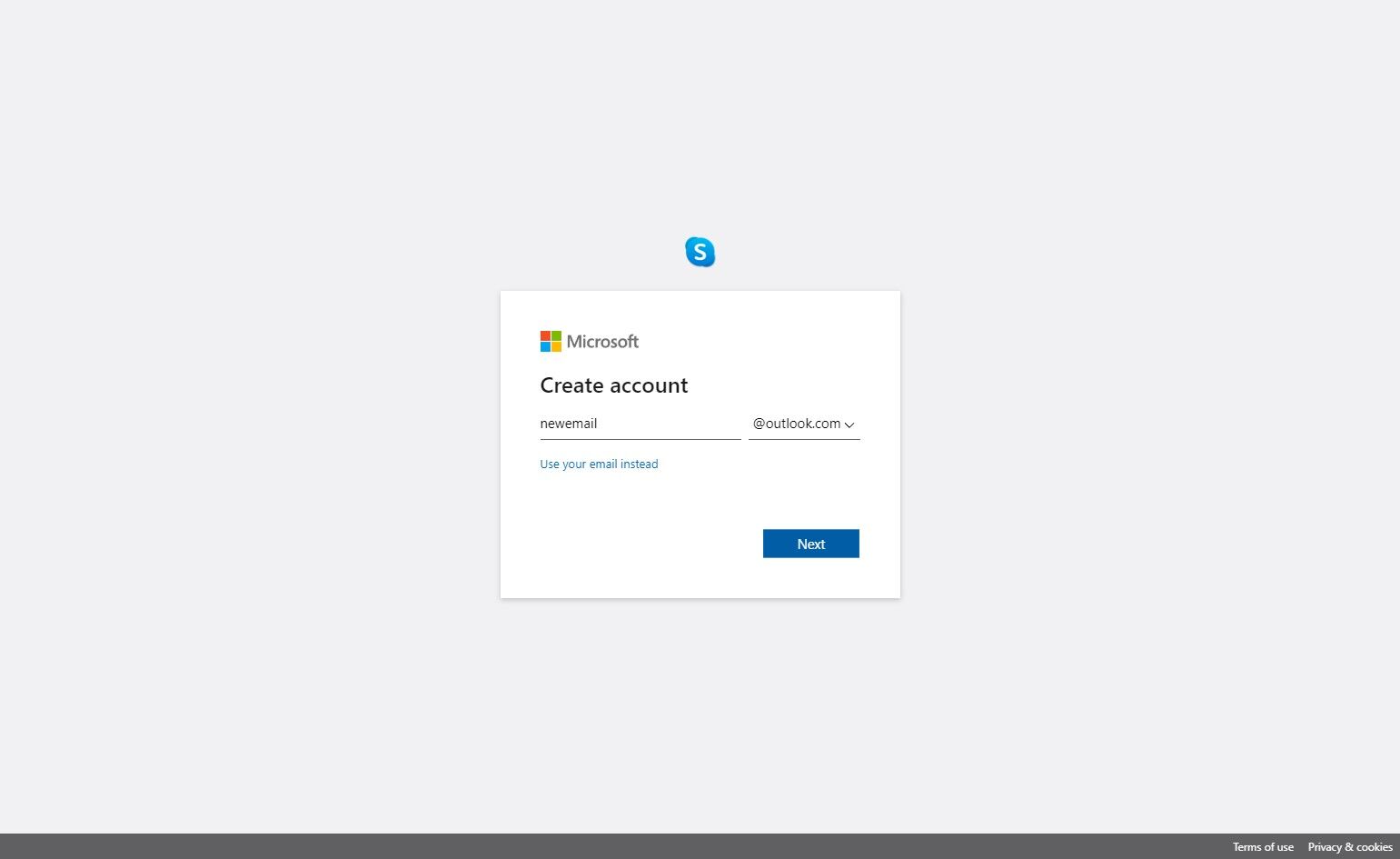Click the Microsoft logo
Screen dimensions: 1400x859
590,342
